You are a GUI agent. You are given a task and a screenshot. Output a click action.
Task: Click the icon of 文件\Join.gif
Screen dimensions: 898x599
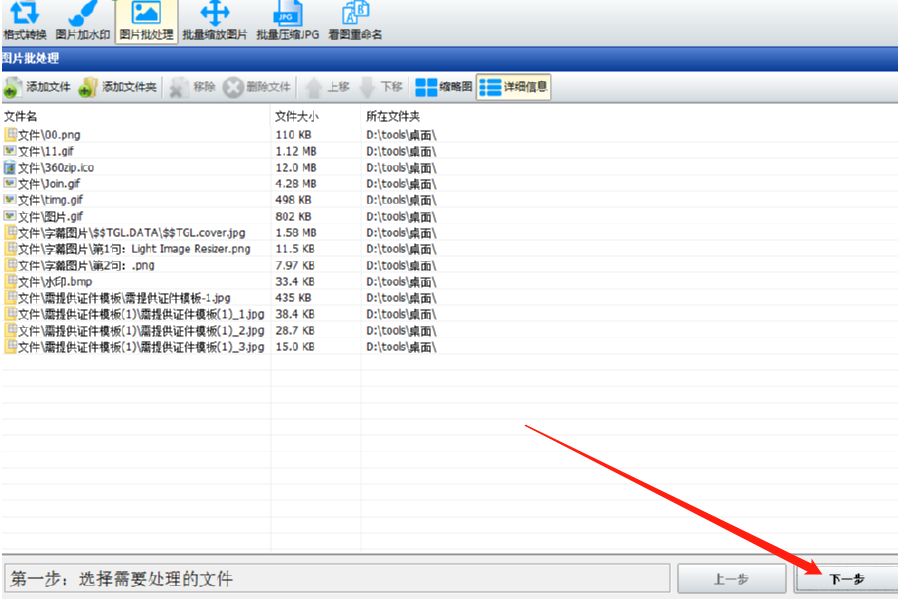[x=10, y=183]
